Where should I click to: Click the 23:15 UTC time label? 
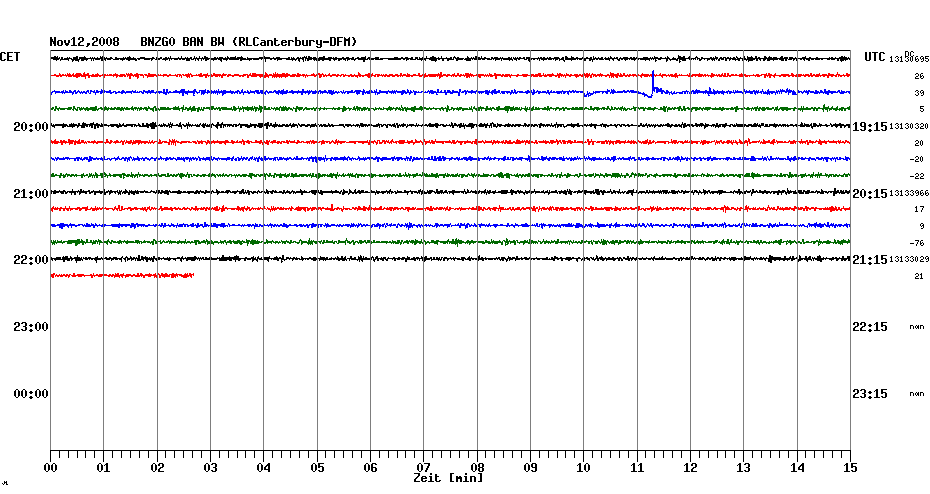[x=869, y=394]
